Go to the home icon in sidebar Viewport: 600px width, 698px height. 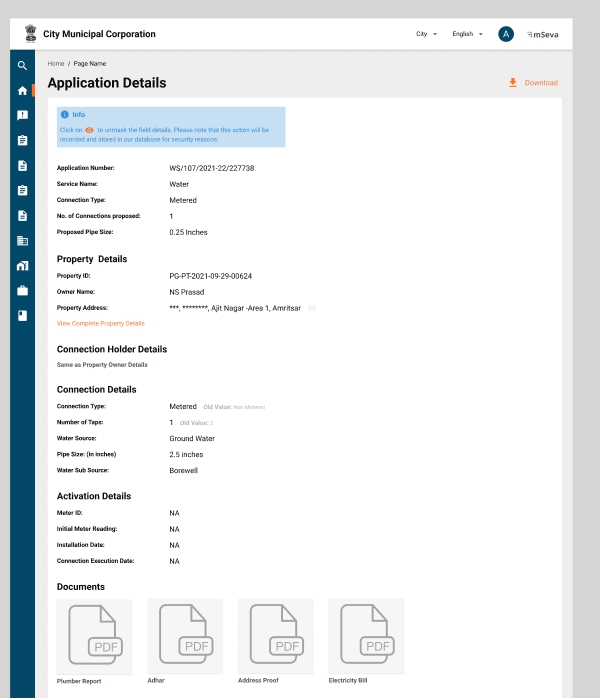tap(22, 91)
